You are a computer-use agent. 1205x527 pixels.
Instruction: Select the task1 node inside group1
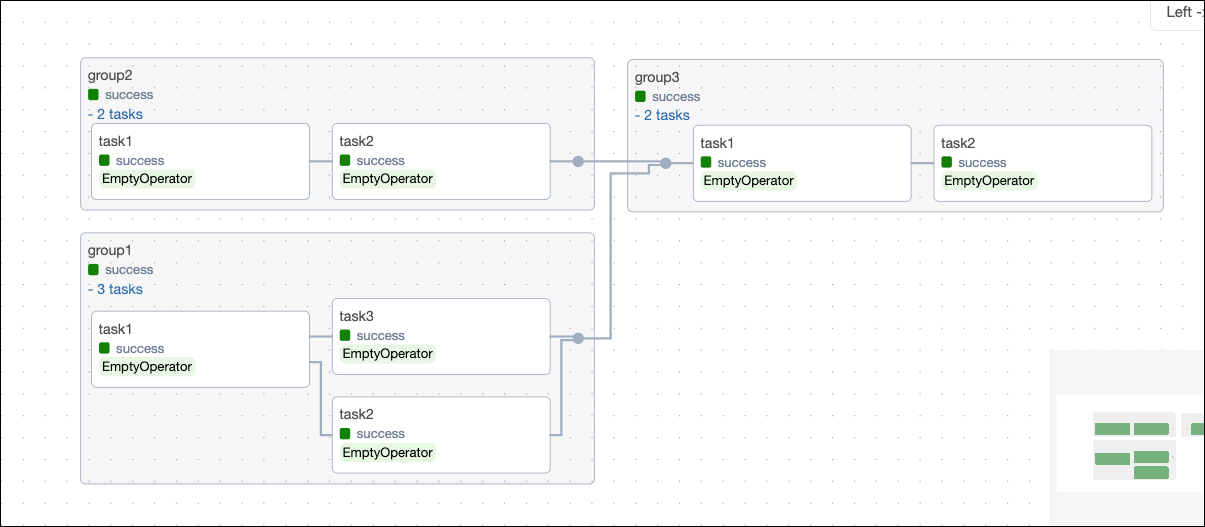click(x=200, y=349)
